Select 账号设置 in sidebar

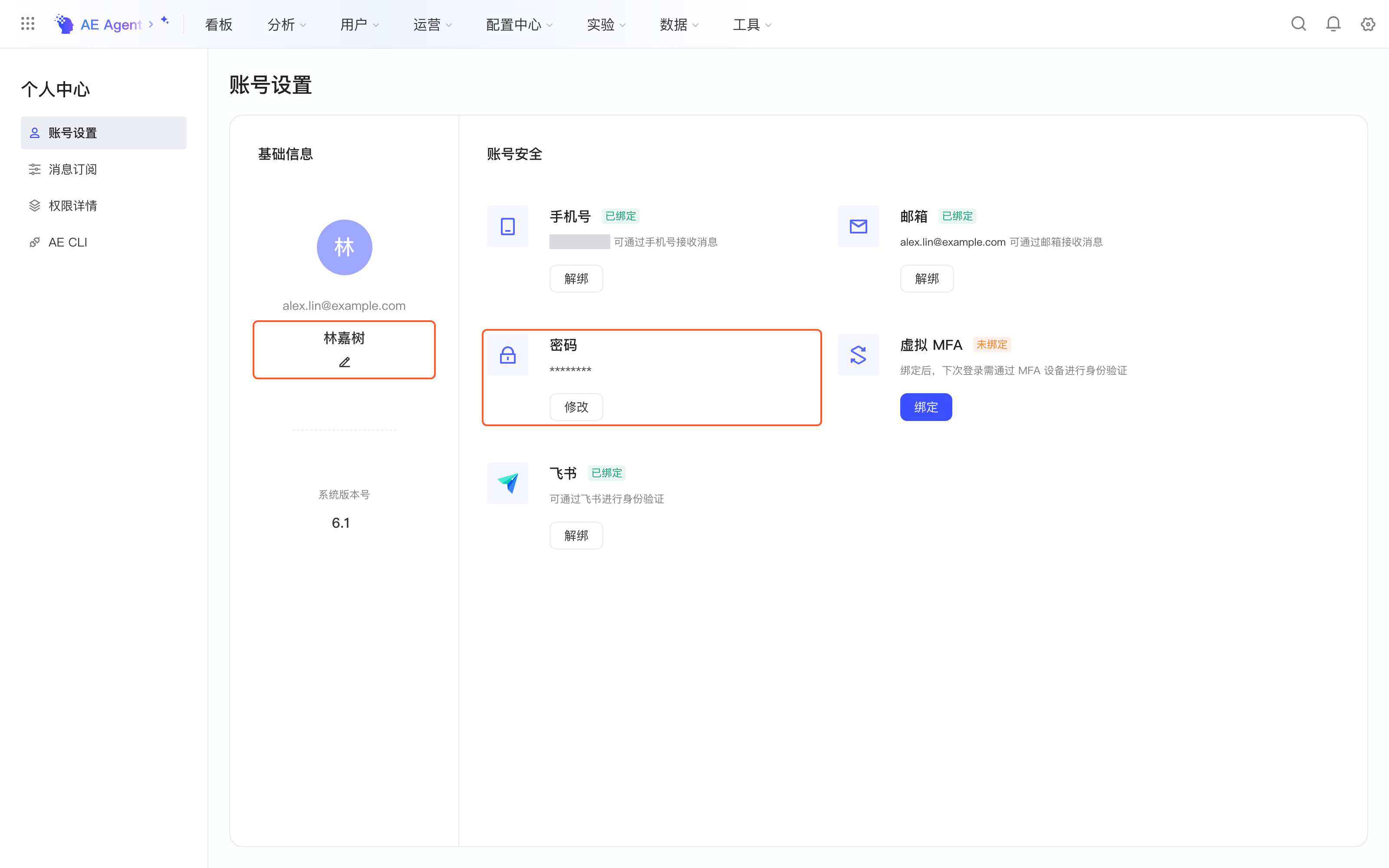[103, 133]
